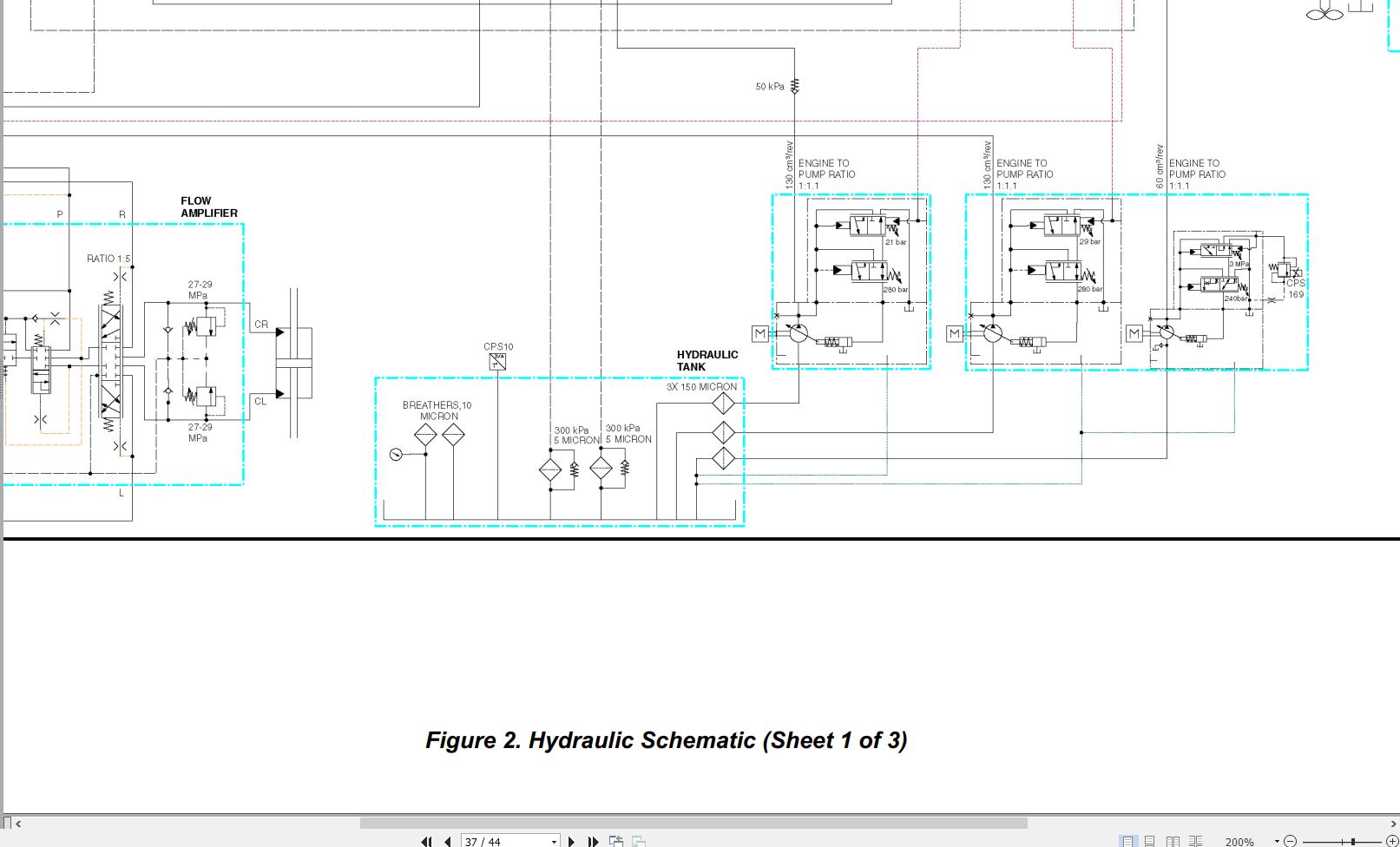Open the page number dropdown arrow

pyautogui.click(x=554, y=842)
